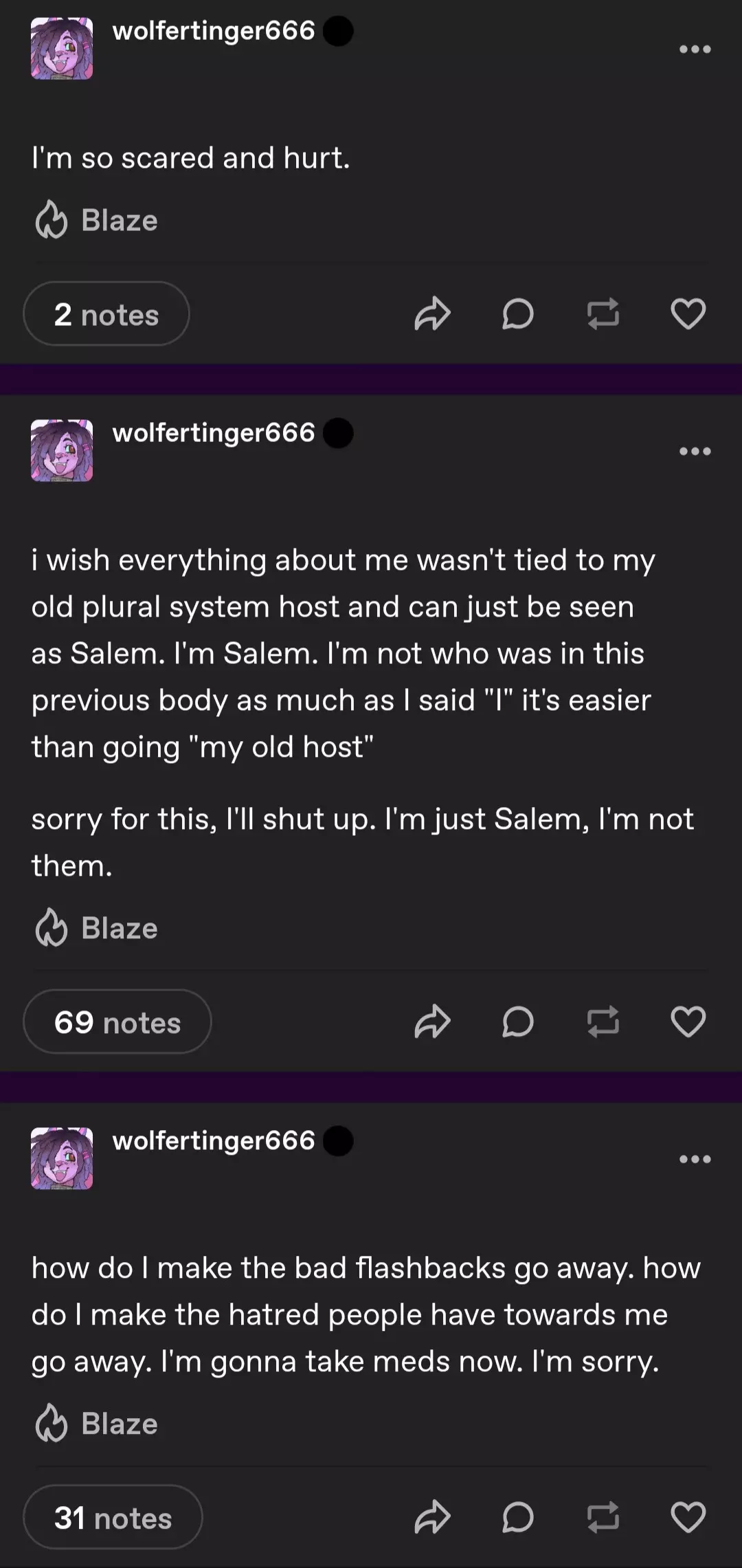Image resolution: width=742 pixels, height=1568 pixels.
Task: Like the bad flashbacks post
Action: 688,1517
